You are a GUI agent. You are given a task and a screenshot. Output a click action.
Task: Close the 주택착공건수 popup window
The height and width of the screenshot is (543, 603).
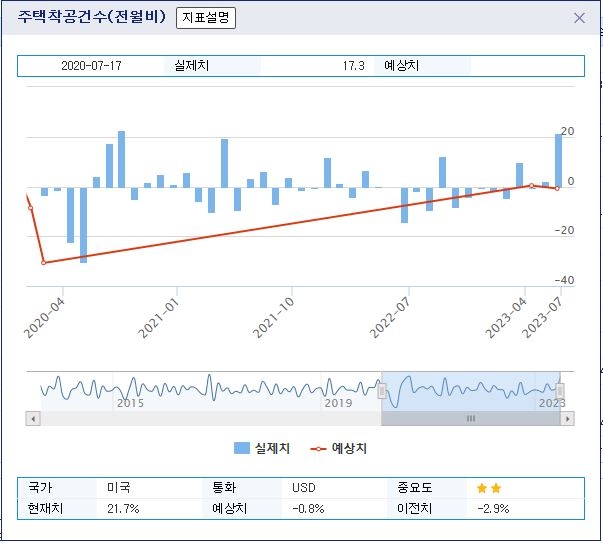(x=579, y=18)
